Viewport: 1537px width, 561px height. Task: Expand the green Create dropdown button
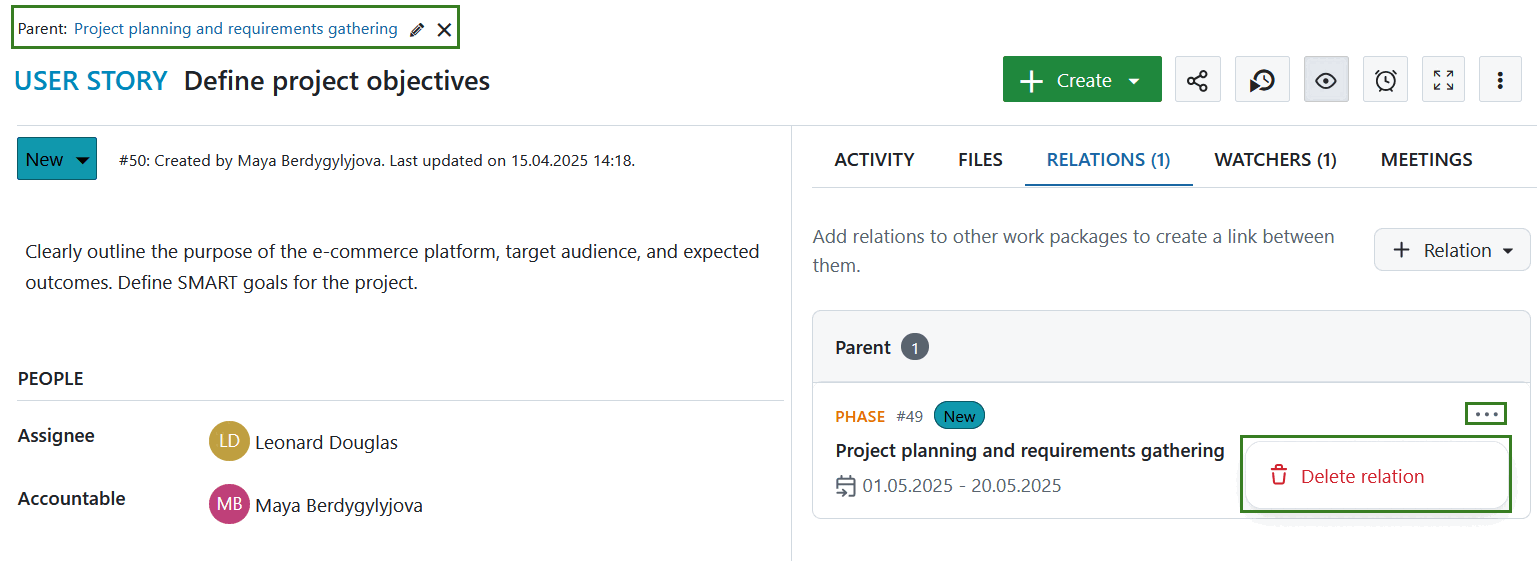[x=1082, y=80]
